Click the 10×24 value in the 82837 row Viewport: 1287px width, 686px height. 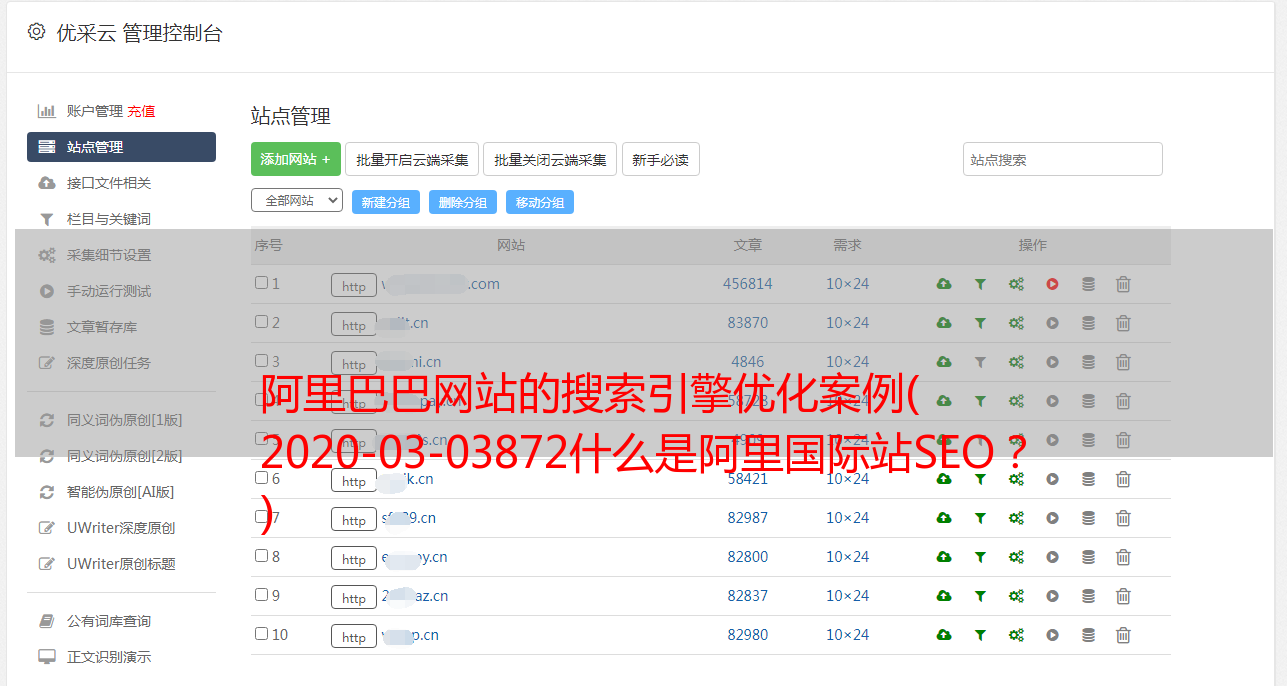(848, 596)
